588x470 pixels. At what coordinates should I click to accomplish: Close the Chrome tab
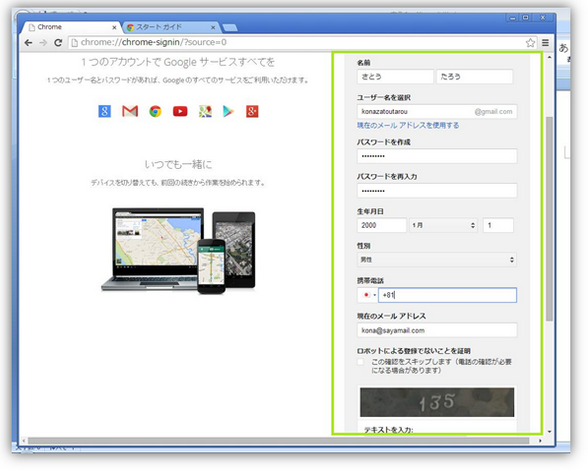(114, 27)
